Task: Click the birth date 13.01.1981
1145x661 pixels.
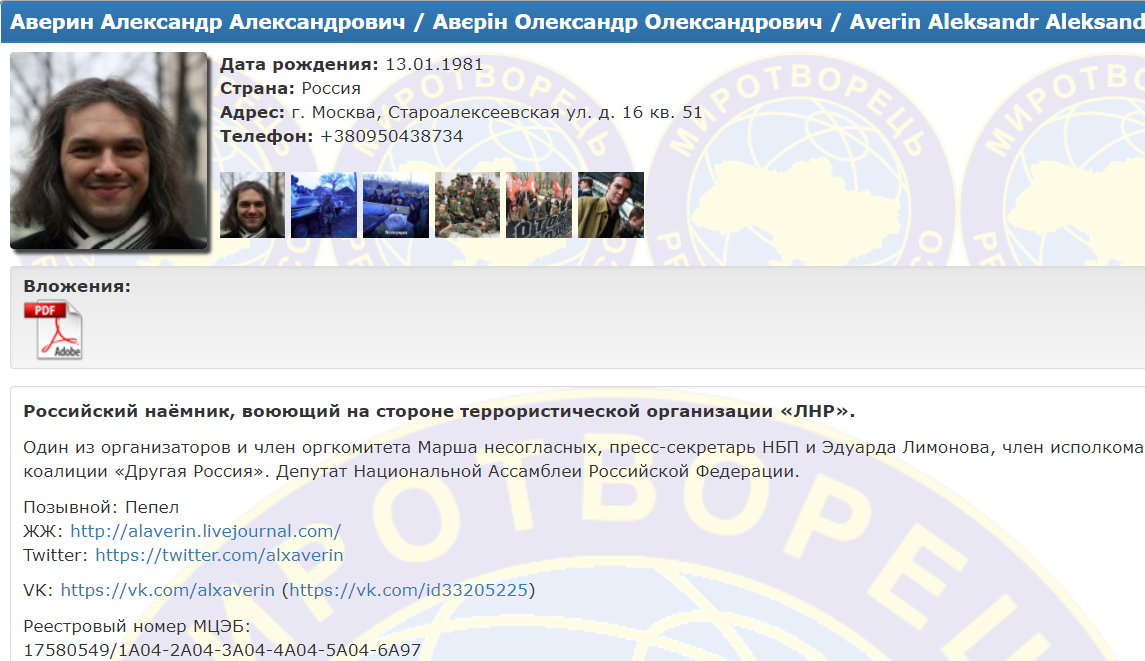Action: coord(434,64)
